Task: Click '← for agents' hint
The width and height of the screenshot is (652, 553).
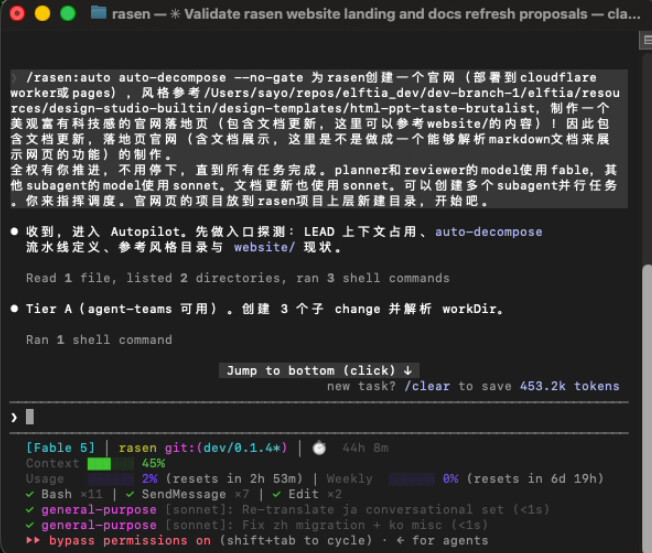Action: [442, 541]
